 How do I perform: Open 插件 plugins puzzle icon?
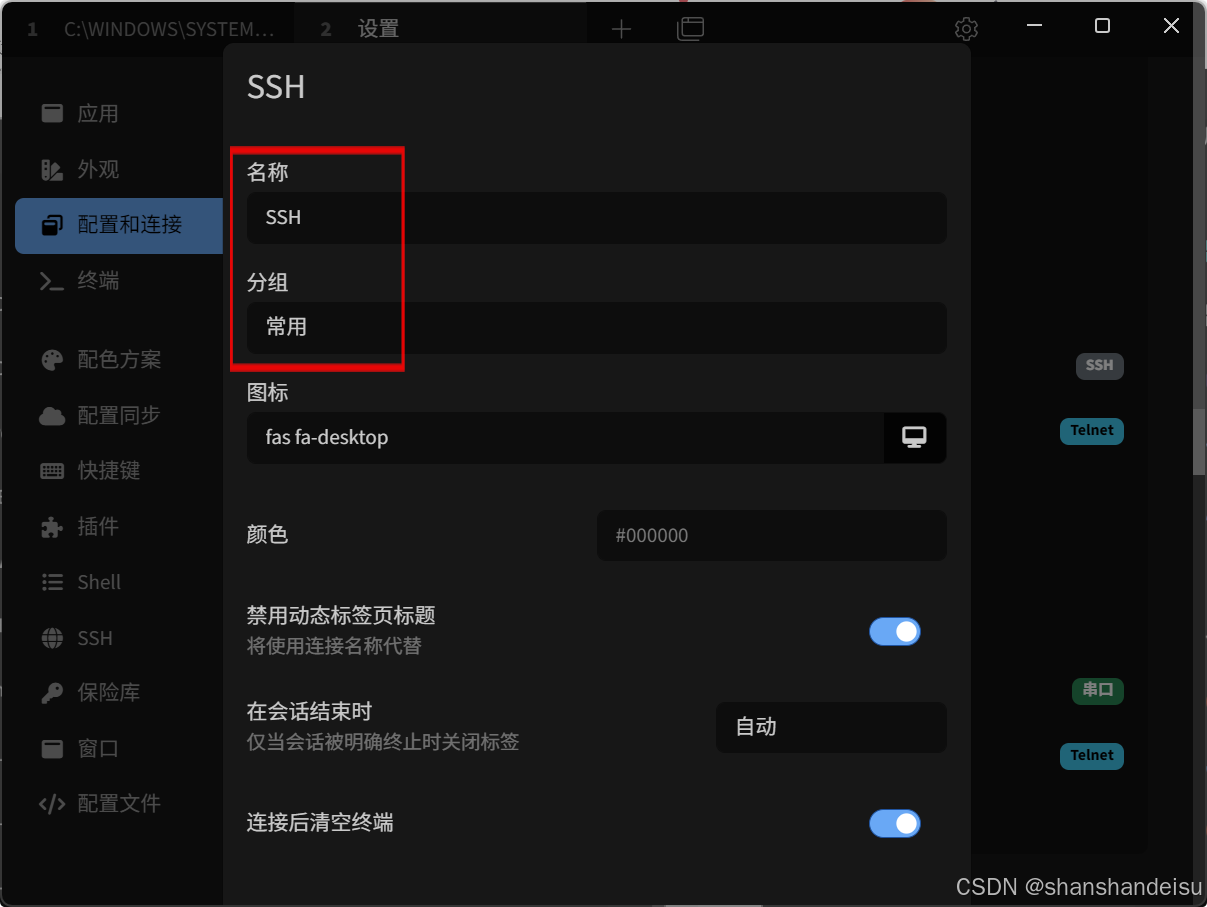[x=80, y=526]
